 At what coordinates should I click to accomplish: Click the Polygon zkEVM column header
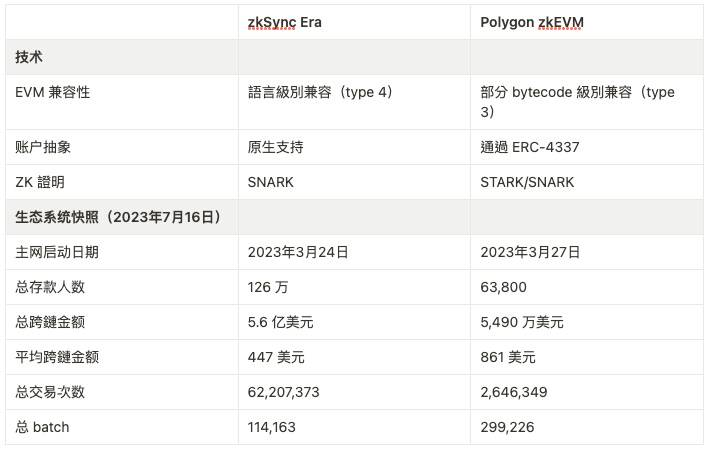(587, 22)
